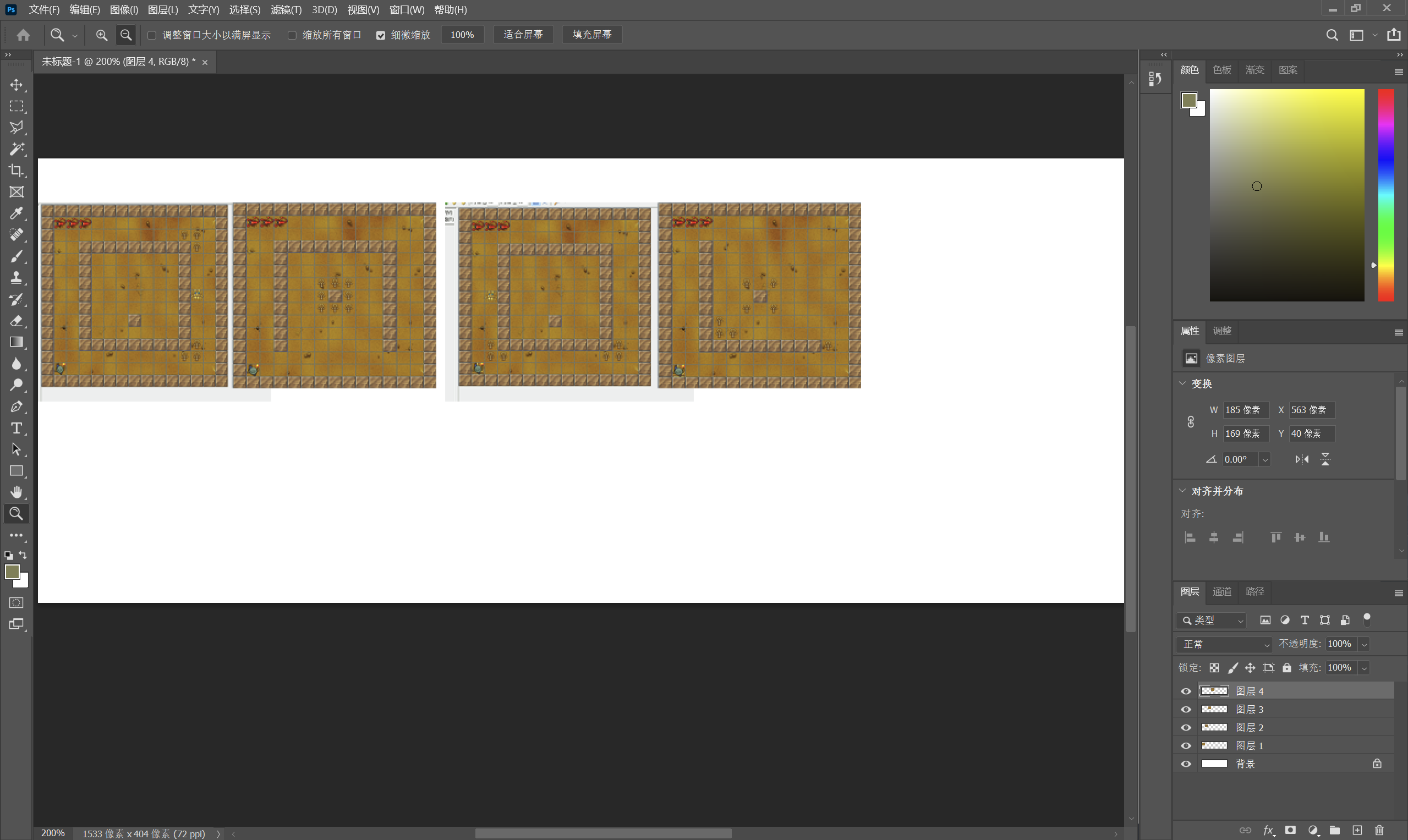Viewport: 1408px width, 840px height.
Task: Toggle lock transparent pixels
Action: [x=1214, y=668]
